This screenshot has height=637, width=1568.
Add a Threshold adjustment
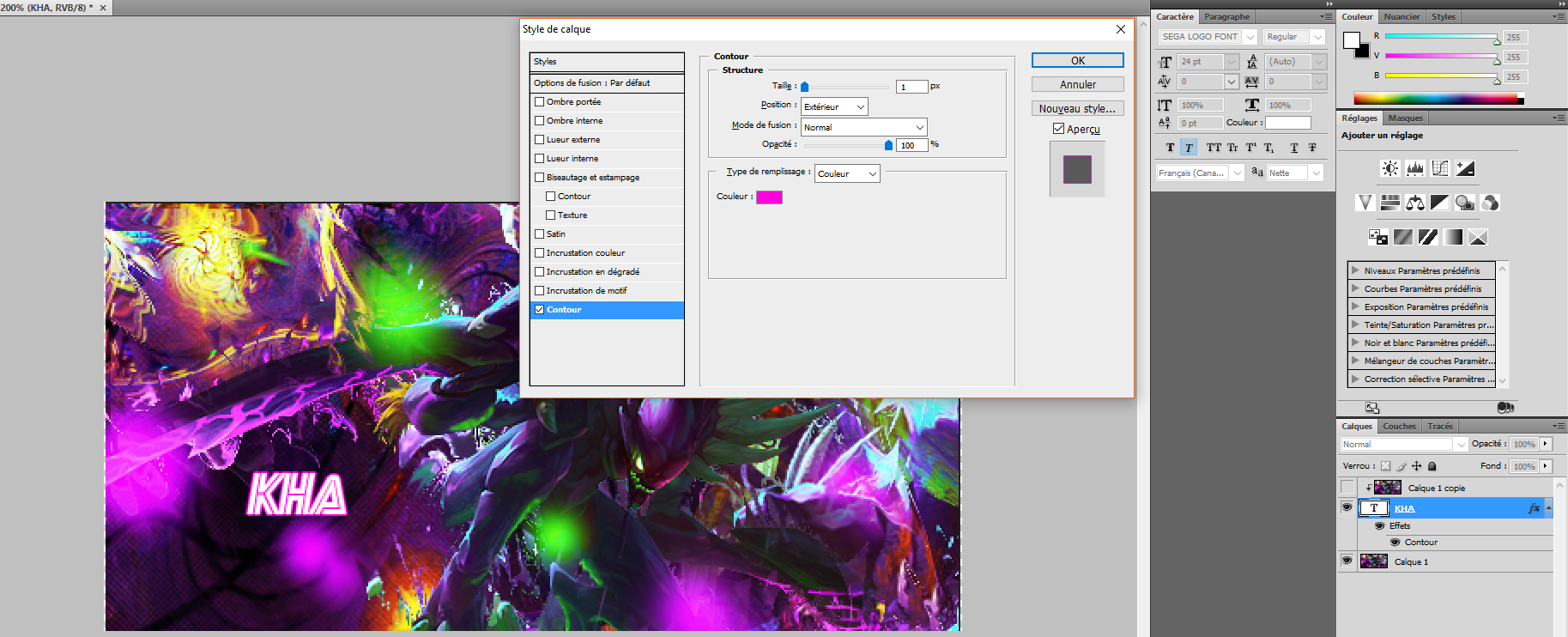click(1428, 237)
